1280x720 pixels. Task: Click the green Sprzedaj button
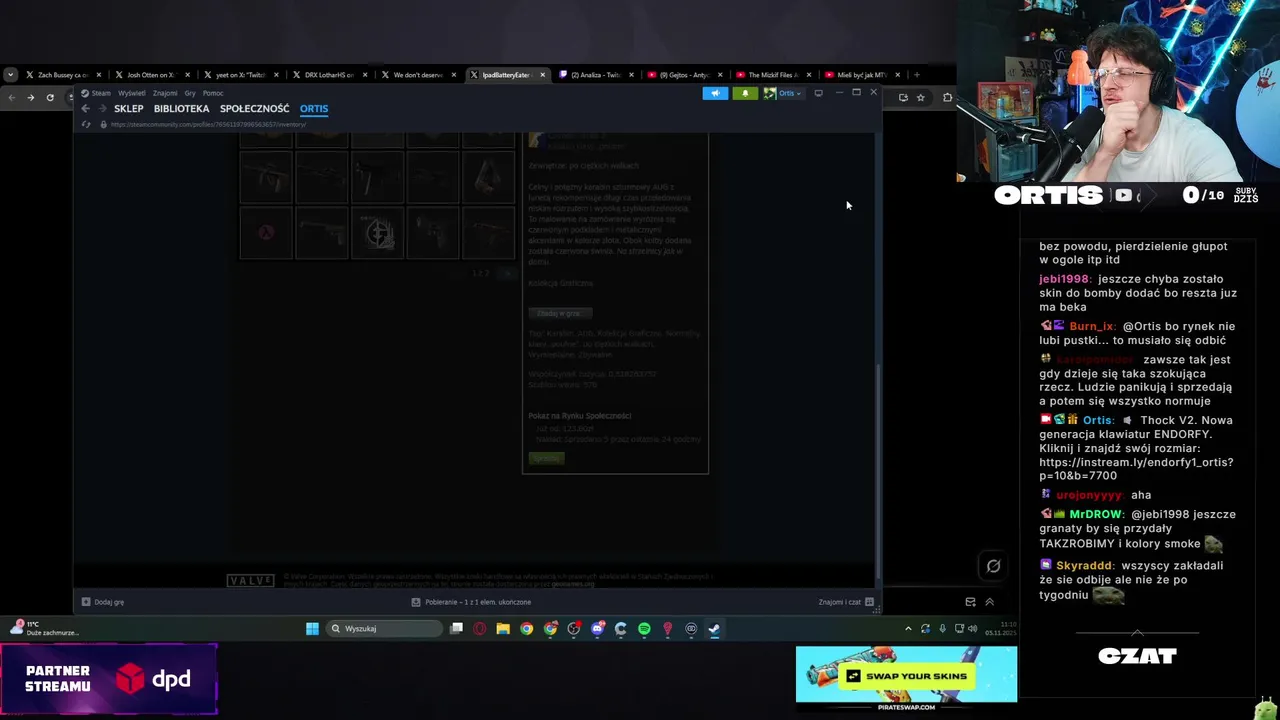(x=546, y=458)
